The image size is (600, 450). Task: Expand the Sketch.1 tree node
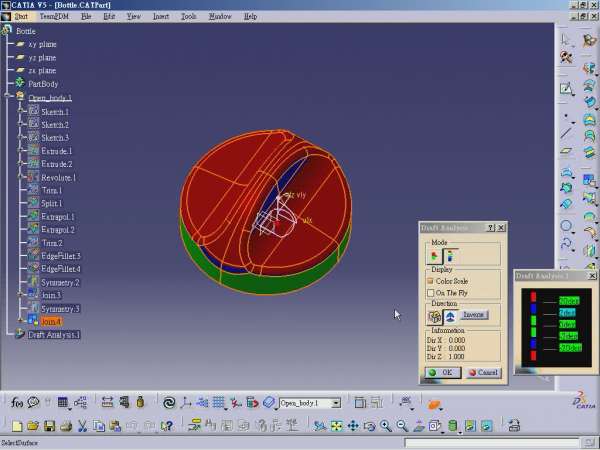tap(21, 111)
